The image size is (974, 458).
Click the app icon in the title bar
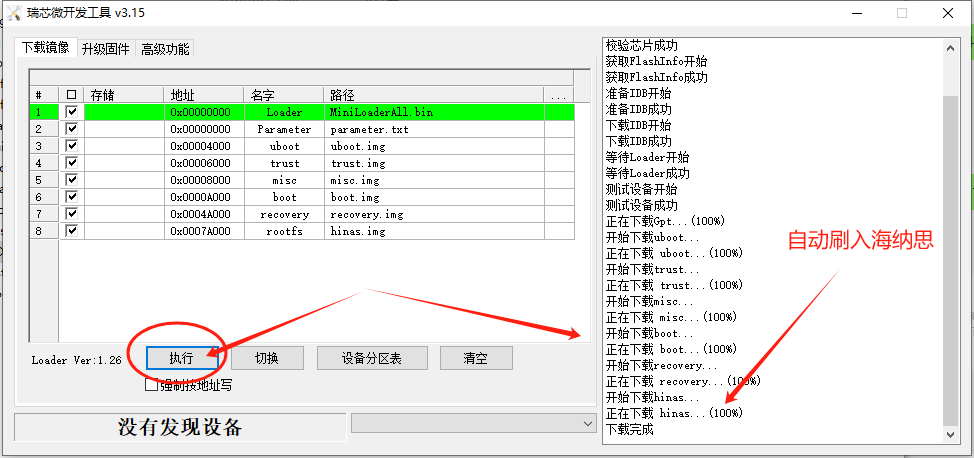click(x=13, y=13)
